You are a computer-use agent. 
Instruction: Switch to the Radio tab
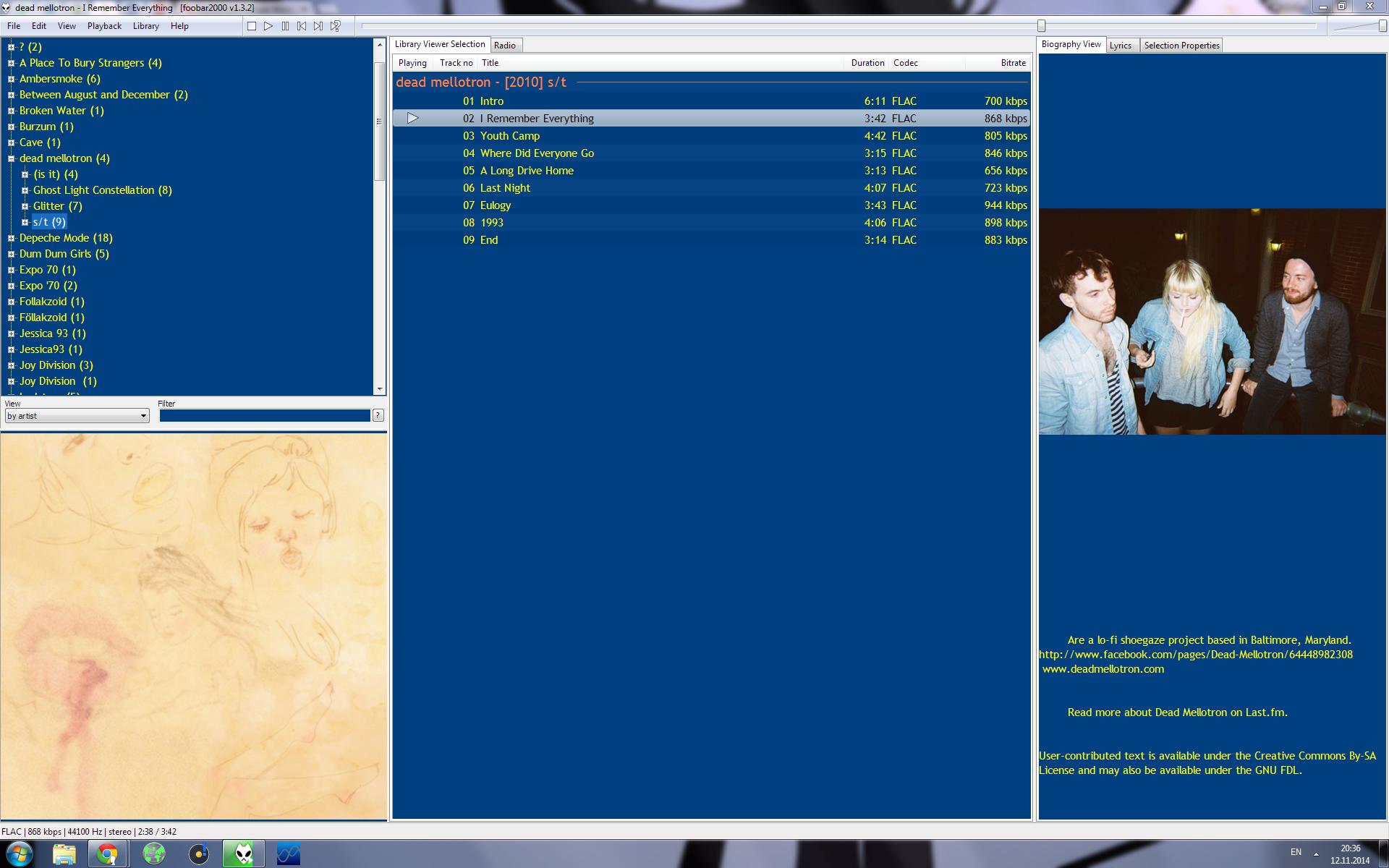505,46
